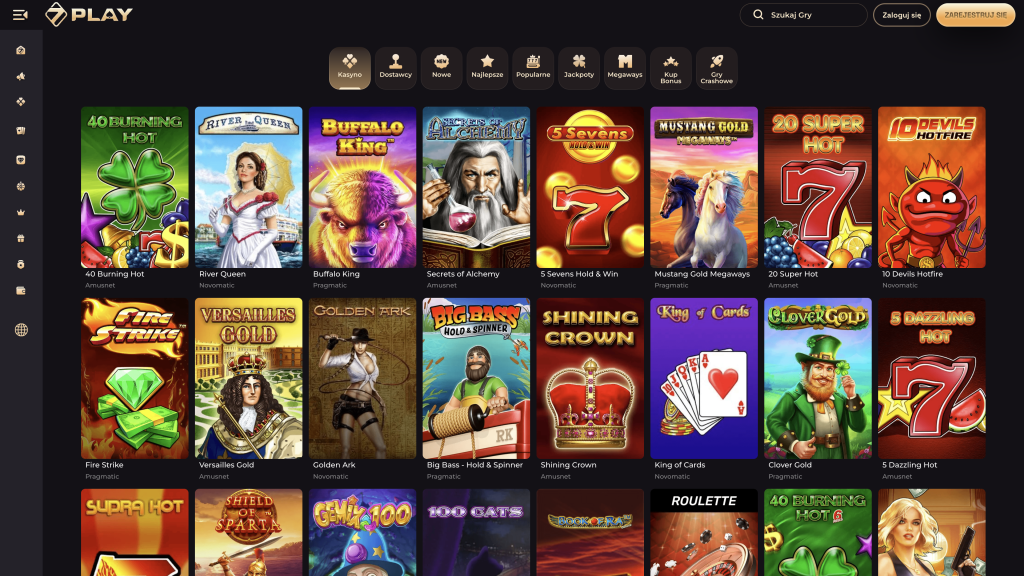Open the Versailles Gold game tile
Viewport: 1024px width, 576px height.
tap(248, 378)
